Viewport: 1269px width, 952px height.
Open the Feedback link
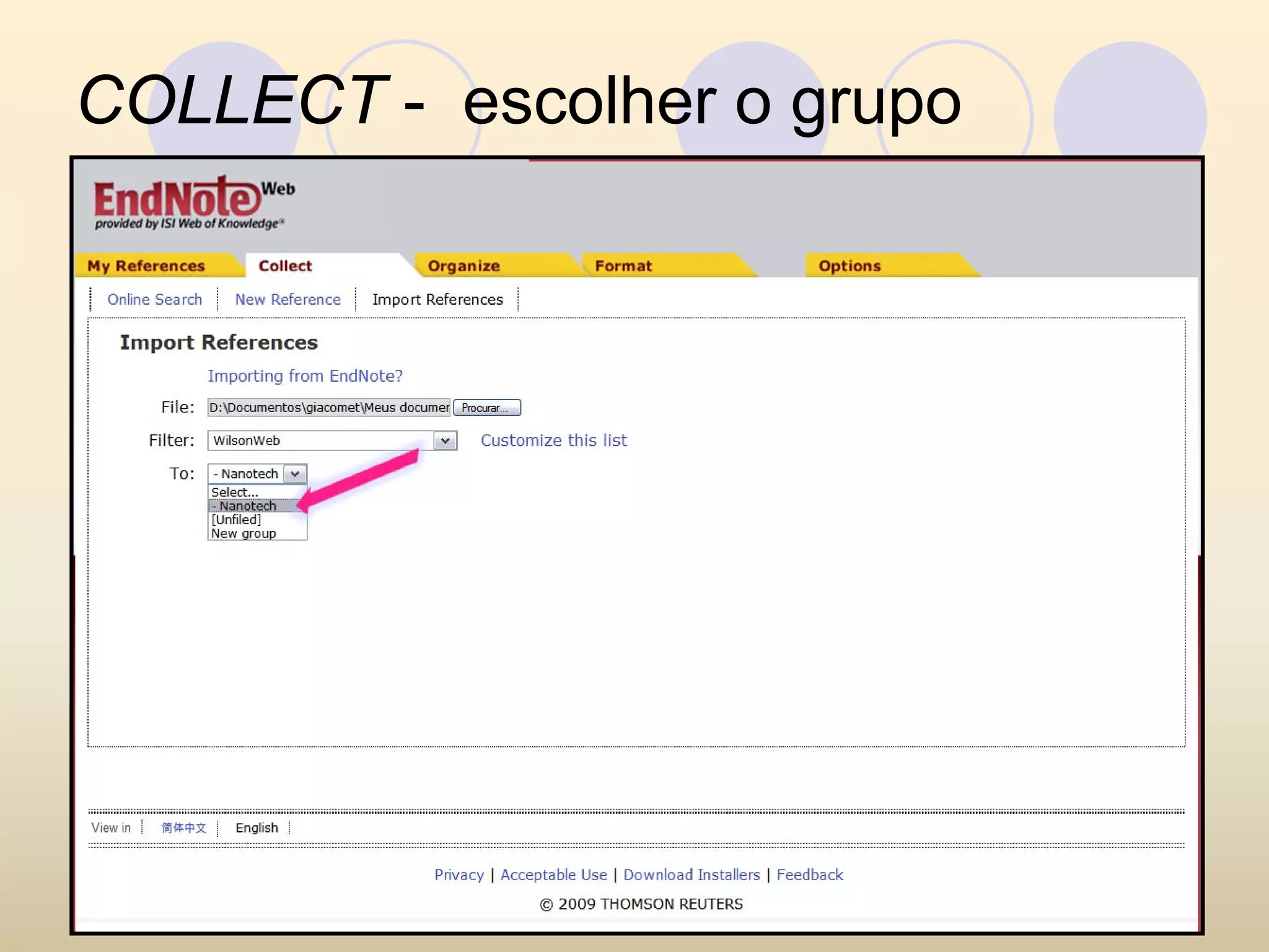pyautogui.click(x=810, y=875)
